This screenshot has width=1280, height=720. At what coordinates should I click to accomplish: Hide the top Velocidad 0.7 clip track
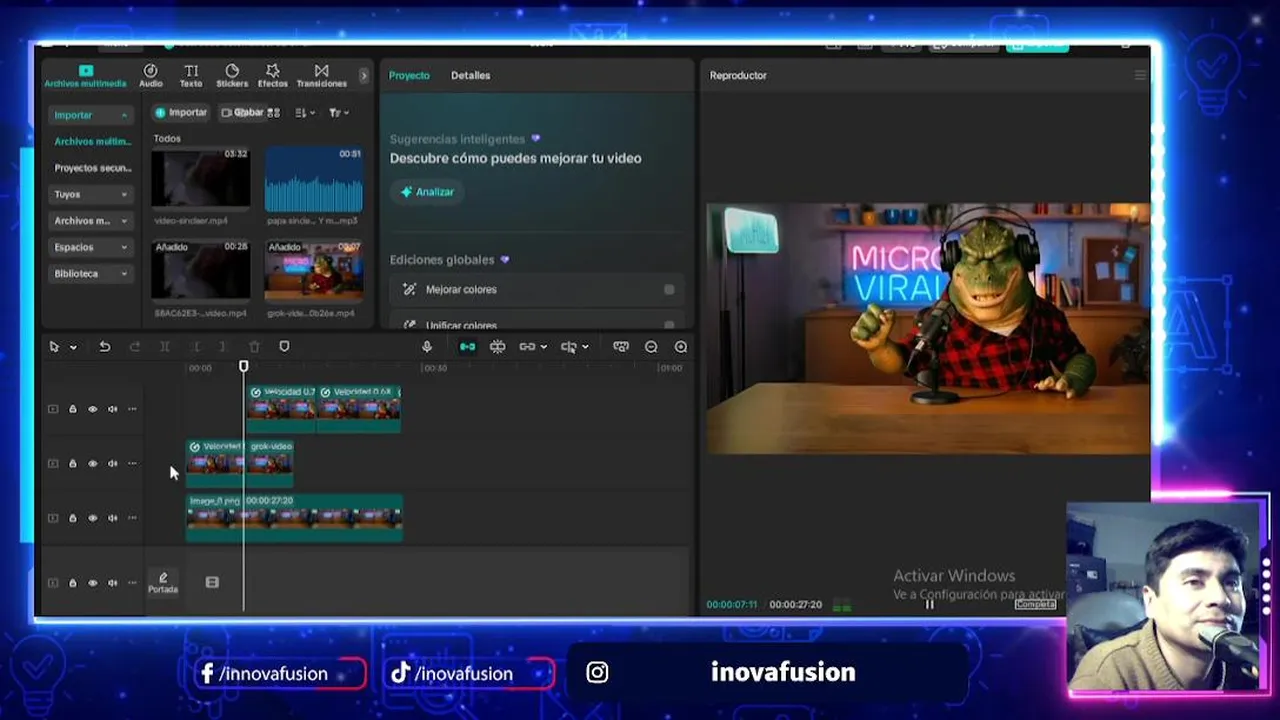pyautogui.click(x=92, y=409)
